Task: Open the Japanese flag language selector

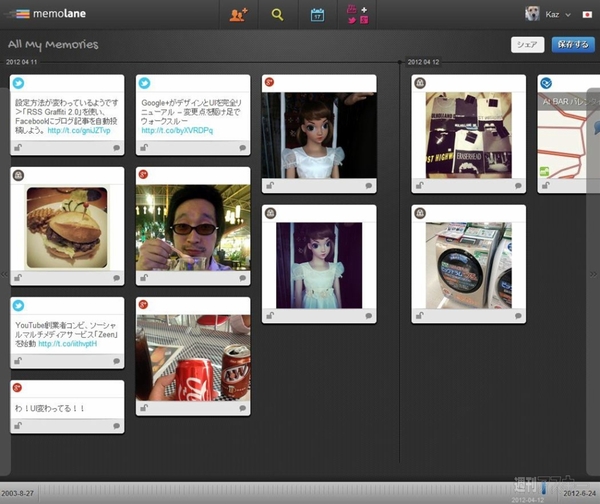Action: (586, 15)
